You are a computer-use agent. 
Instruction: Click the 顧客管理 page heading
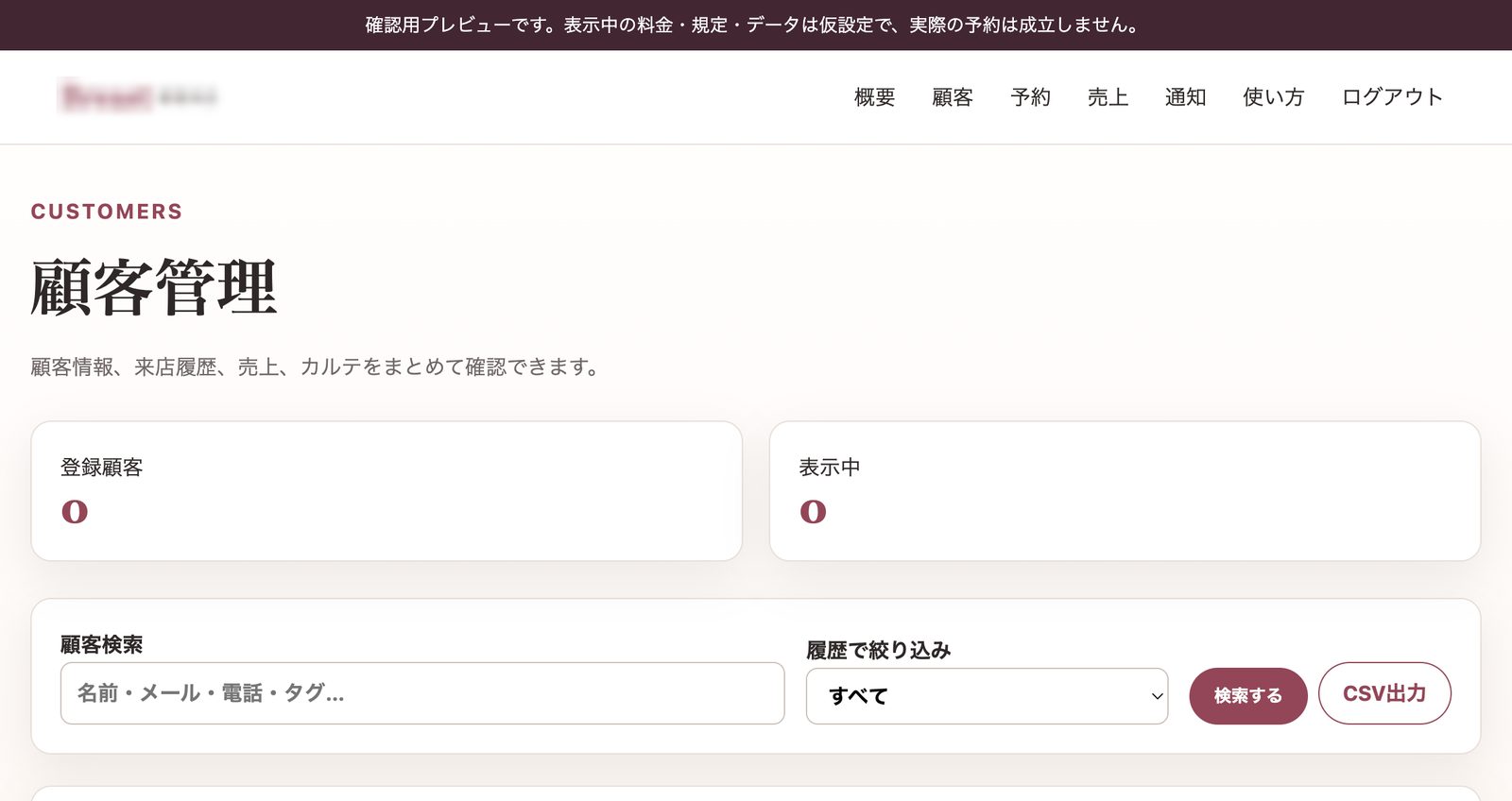click(x=153, y=288)
